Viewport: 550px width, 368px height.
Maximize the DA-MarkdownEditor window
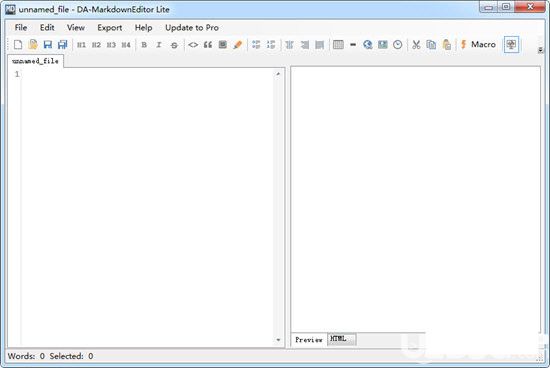[x=506, y=7]
